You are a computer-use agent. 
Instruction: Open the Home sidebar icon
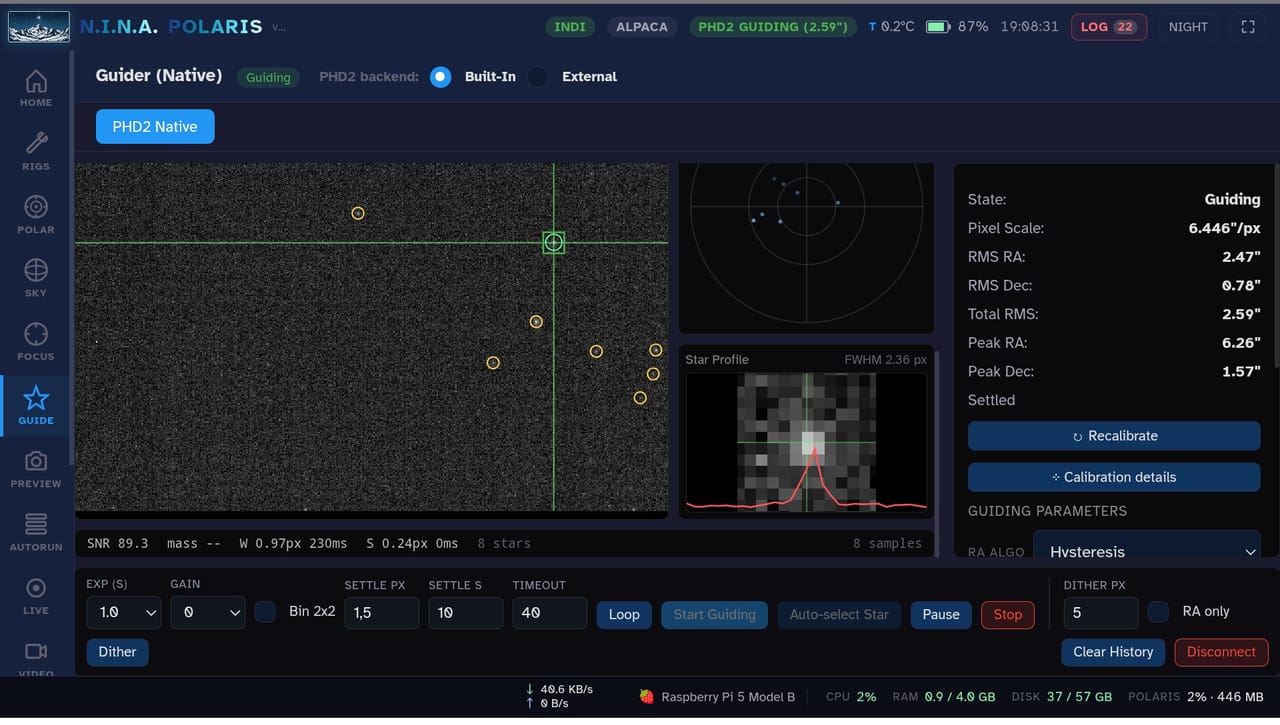click(36, 88)
